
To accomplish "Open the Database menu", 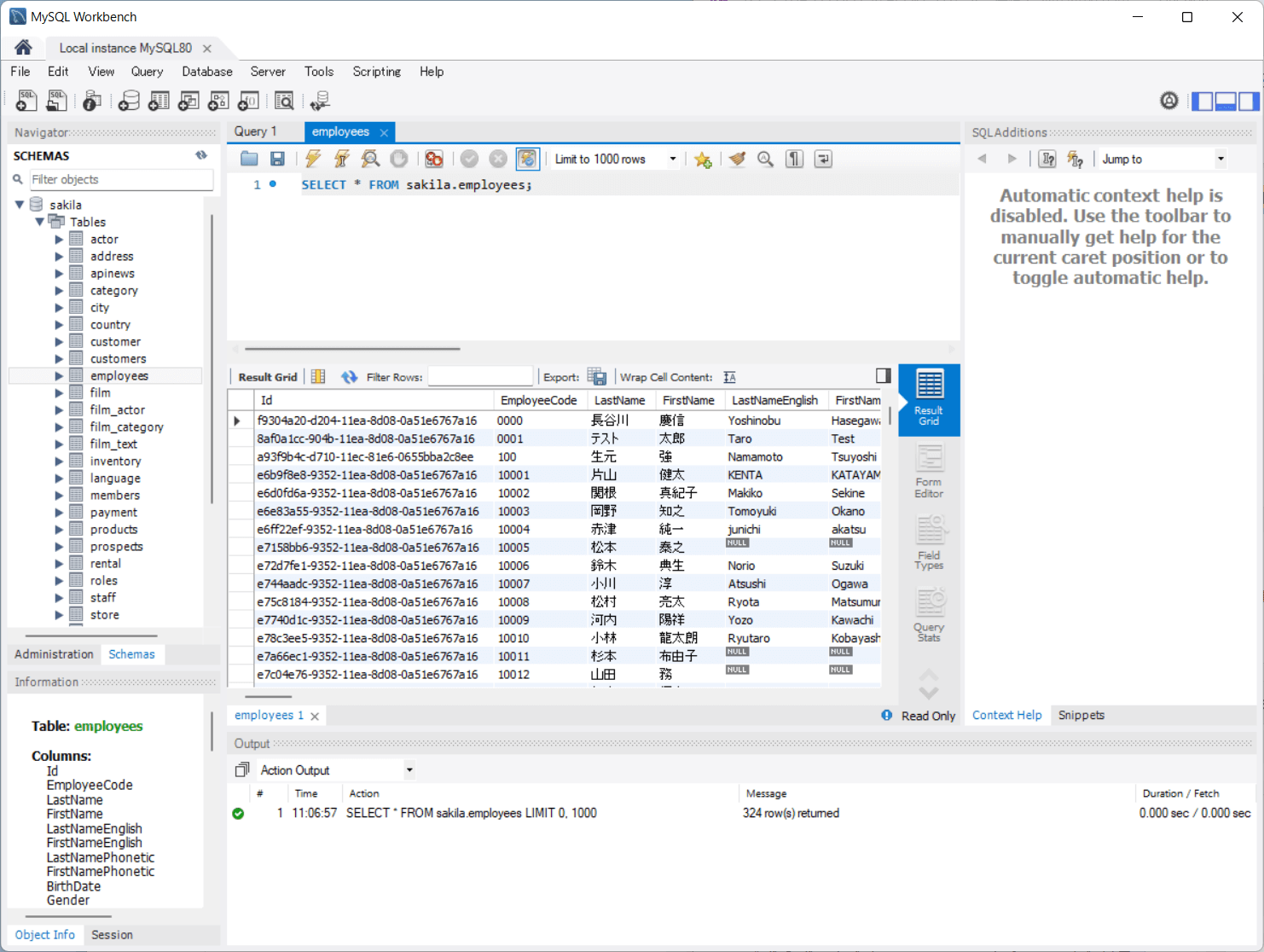I will (x=206, y=72).
